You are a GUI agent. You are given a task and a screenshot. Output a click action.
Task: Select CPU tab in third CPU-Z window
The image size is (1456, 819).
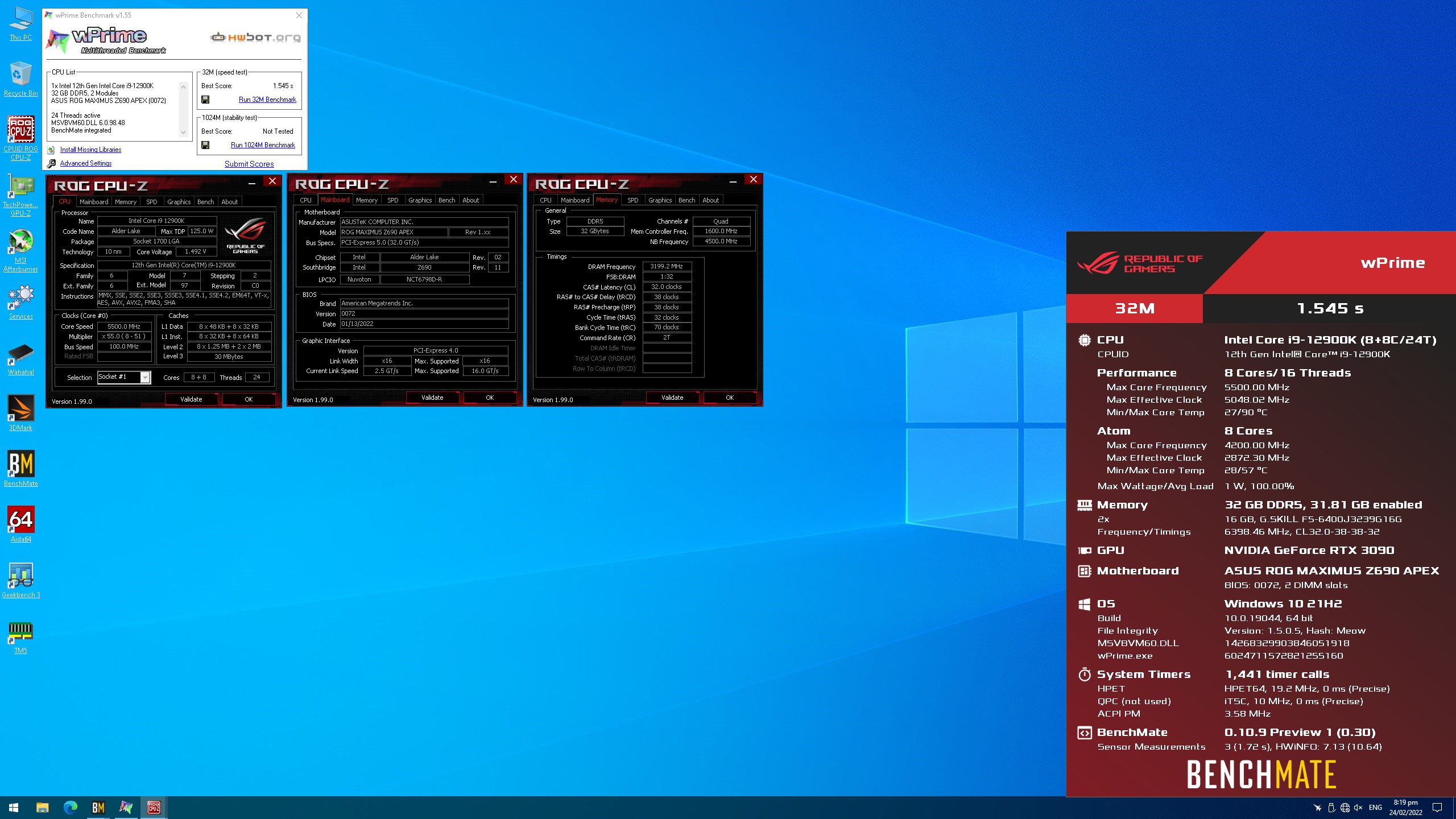point(545,200)
